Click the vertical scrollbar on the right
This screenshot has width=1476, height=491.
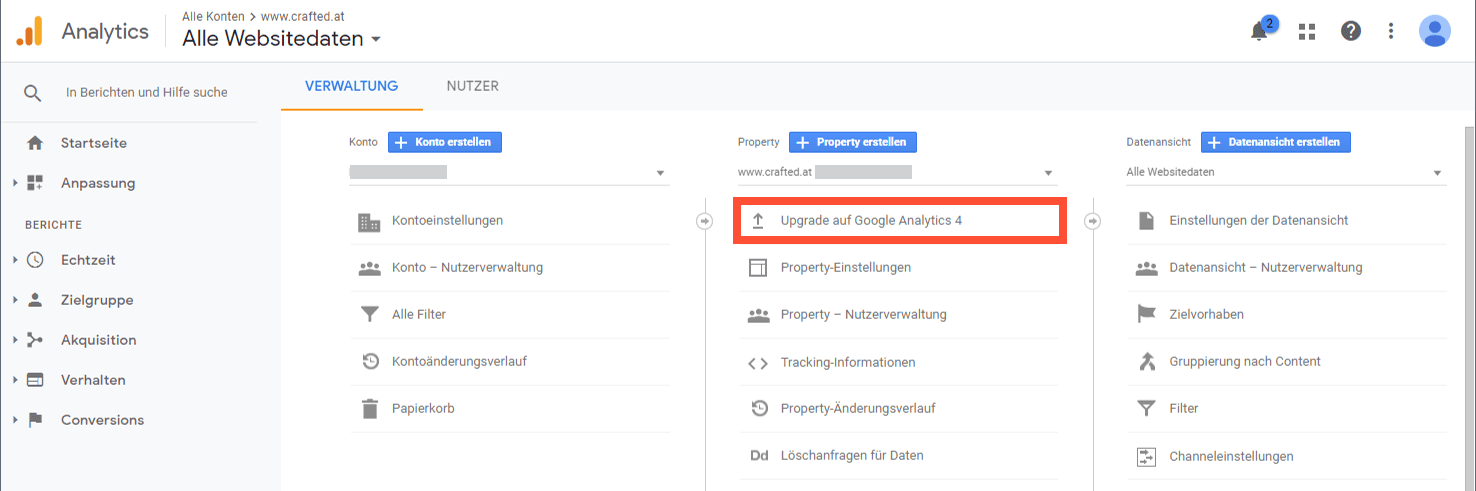(x=1469, y=308)
